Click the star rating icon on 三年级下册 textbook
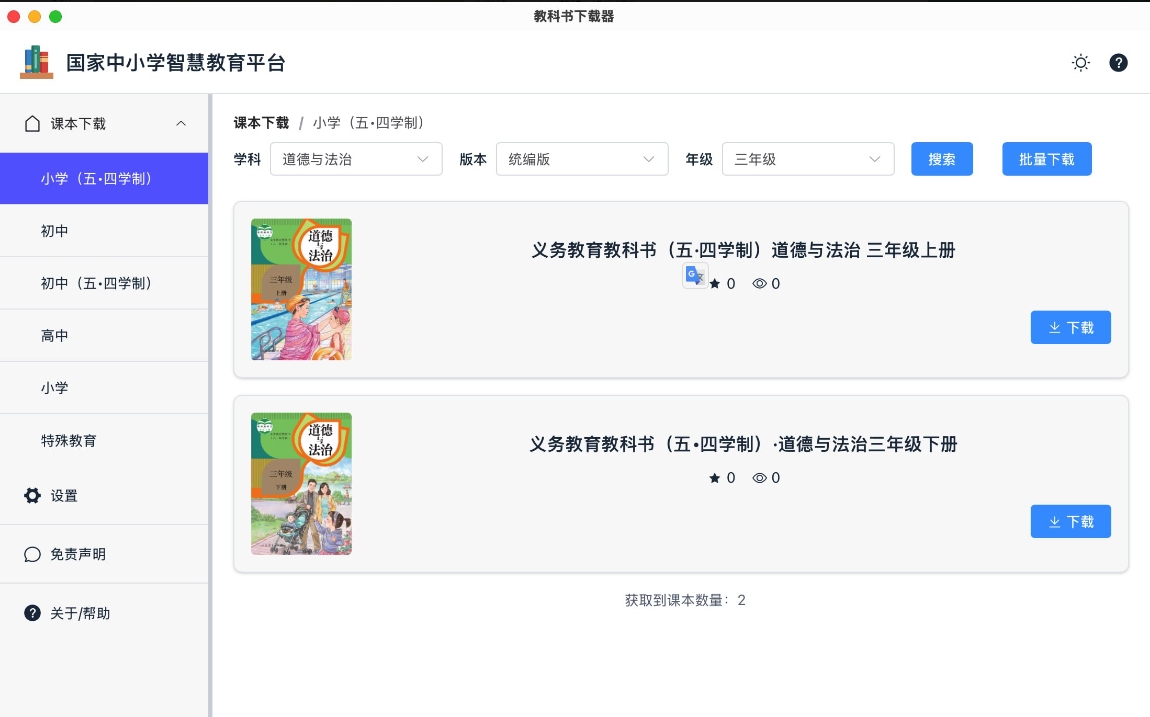 [x=713, y=478]
